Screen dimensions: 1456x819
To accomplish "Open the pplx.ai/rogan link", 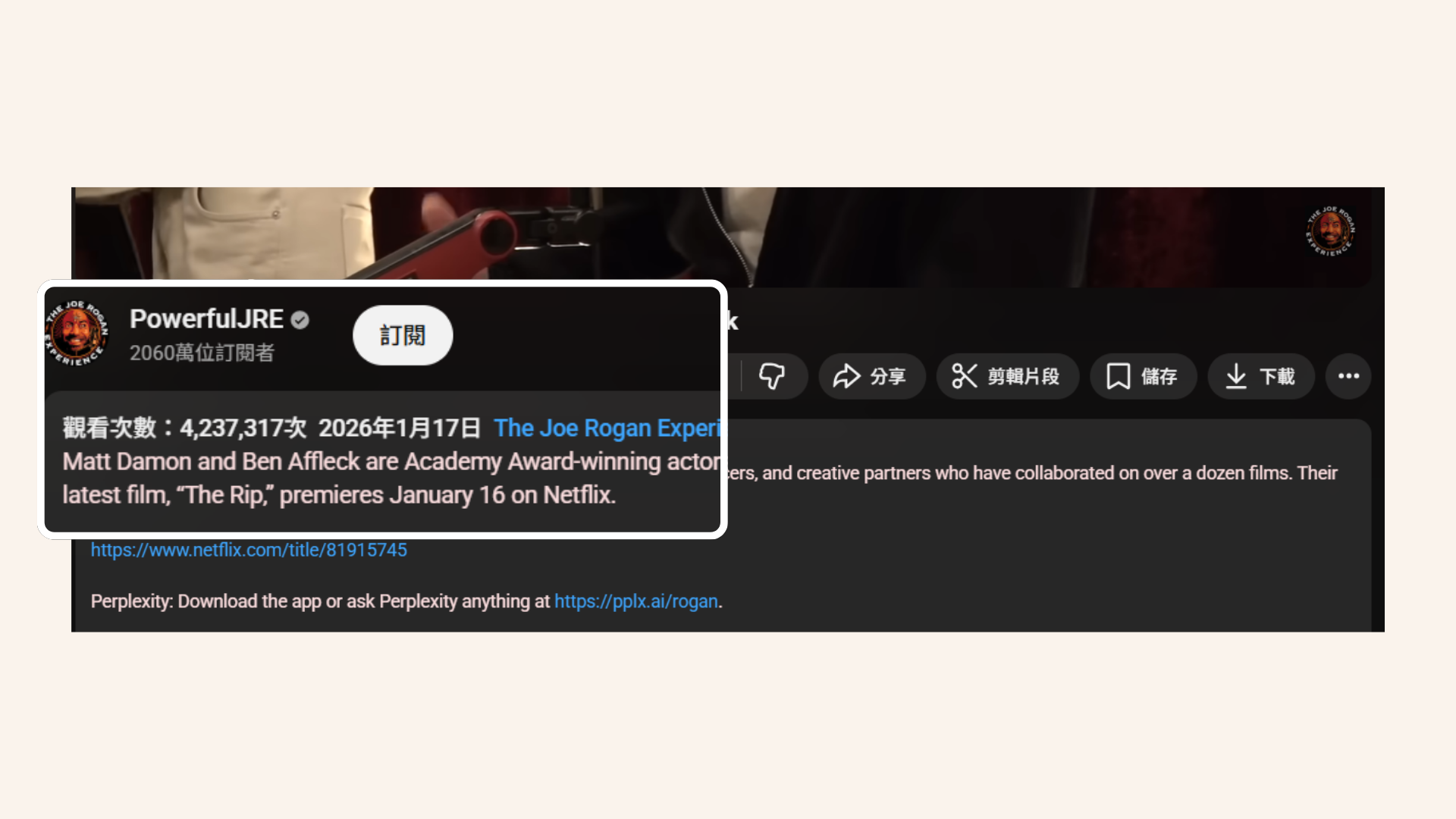I will click(x=635, y=601).
